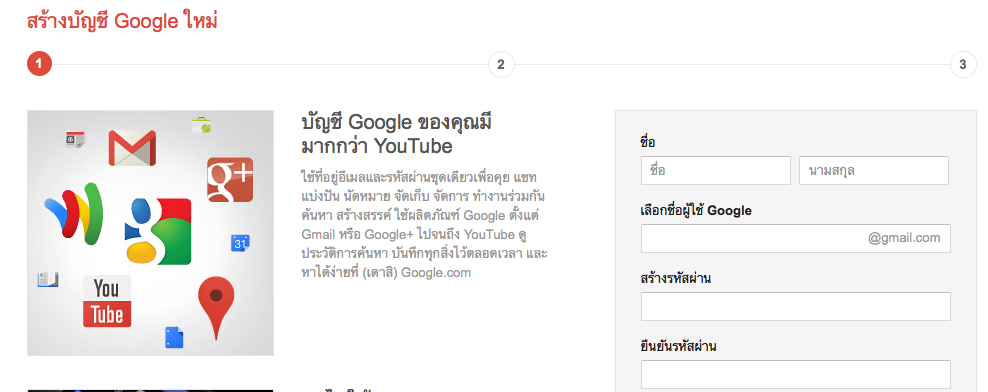Click the Google News newspaper icon

click(x=75, y=139)
